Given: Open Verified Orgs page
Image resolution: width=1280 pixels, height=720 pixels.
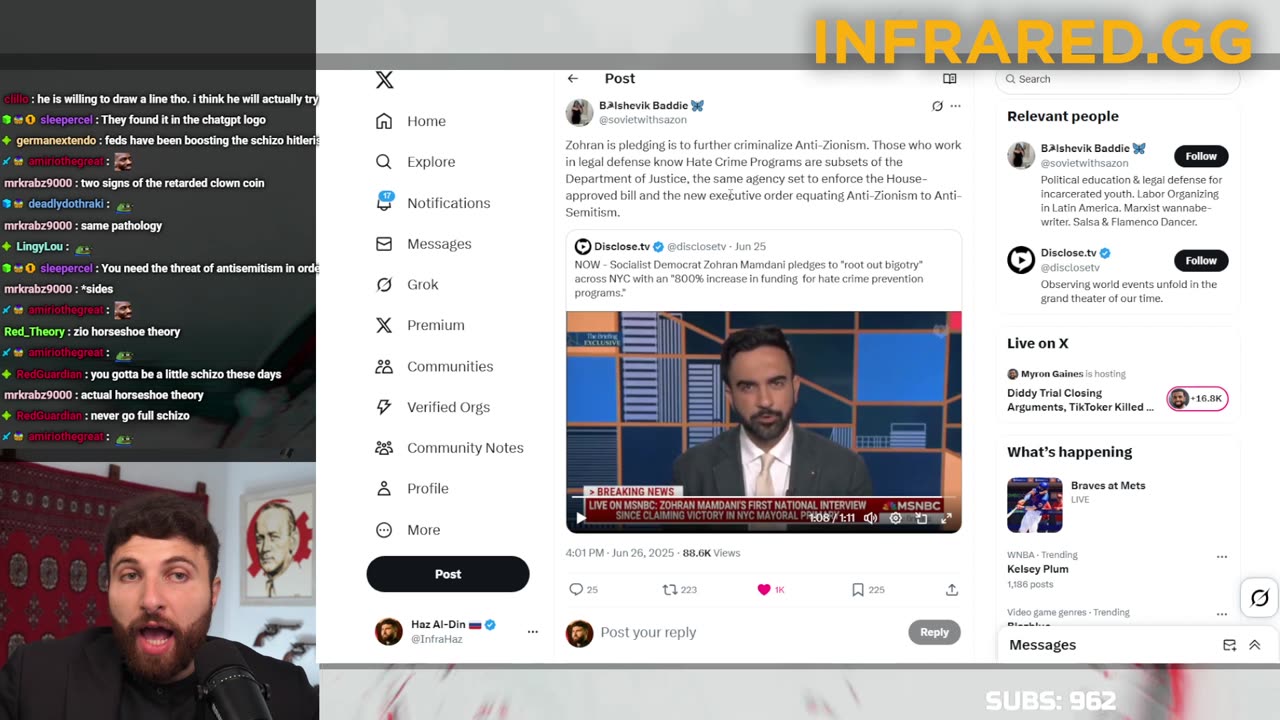Looking at the screenshot, I should click(448, 407).
